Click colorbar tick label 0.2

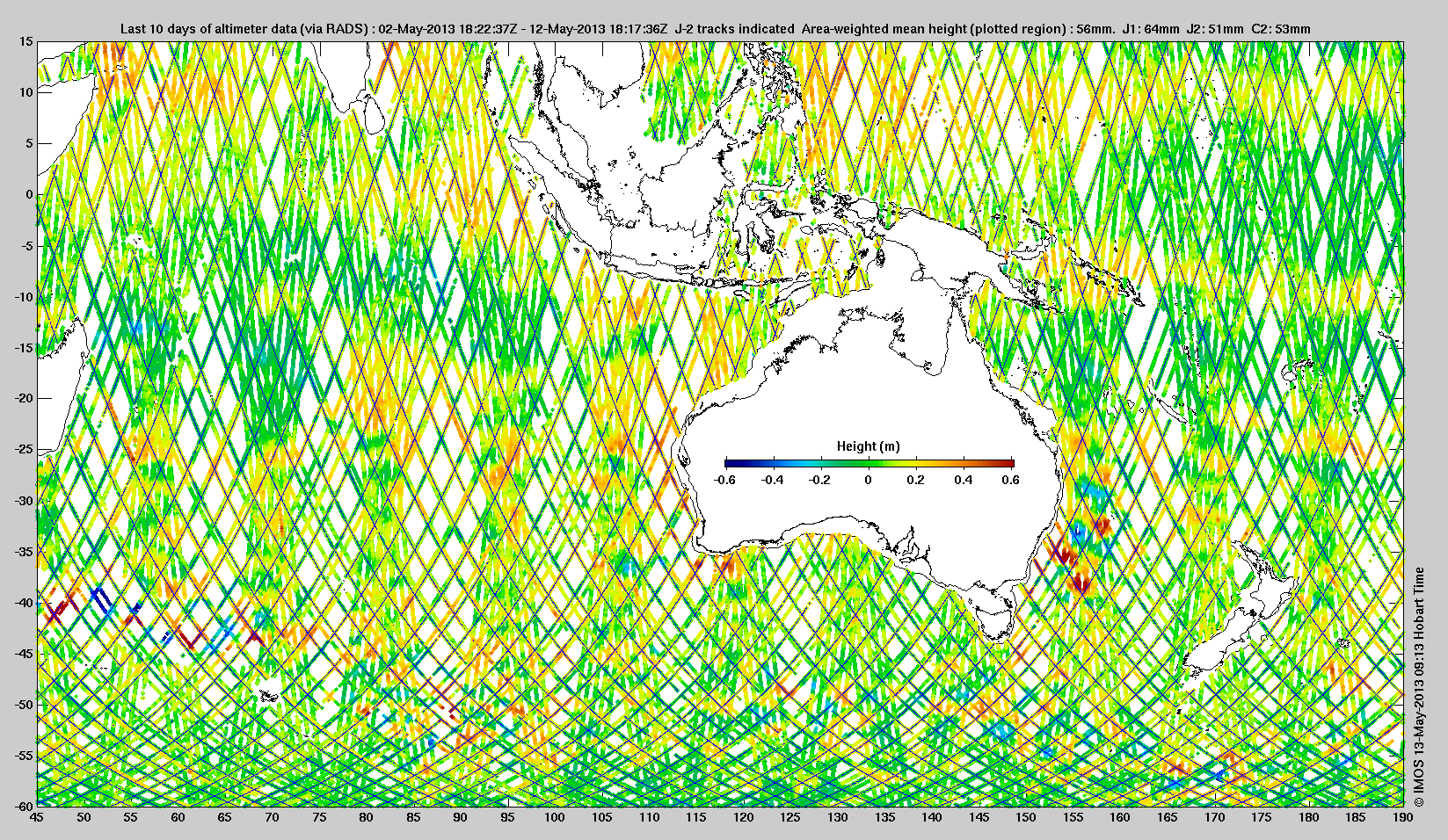click(x=916, y=481)
